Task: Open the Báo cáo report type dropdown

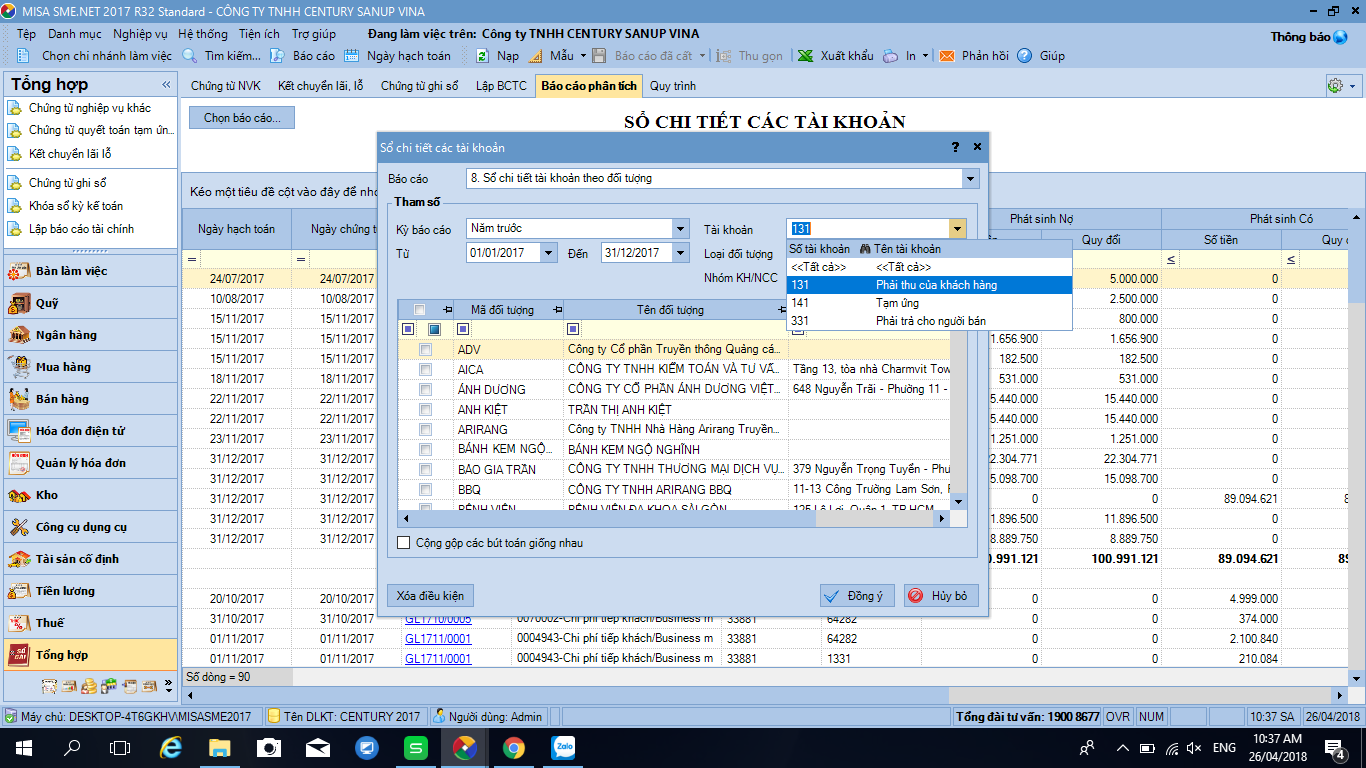Action: coord(969,179)
